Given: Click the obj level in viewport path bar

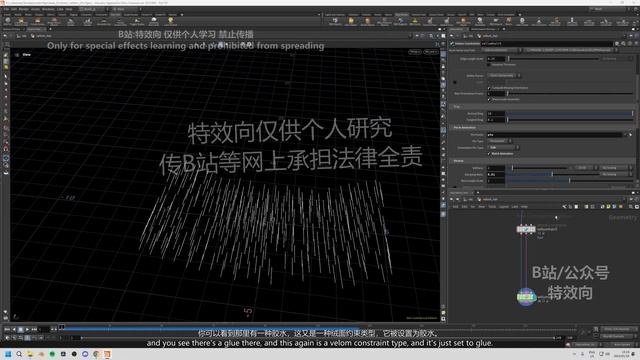Looking at the screenshot, I should pos(23,36).
